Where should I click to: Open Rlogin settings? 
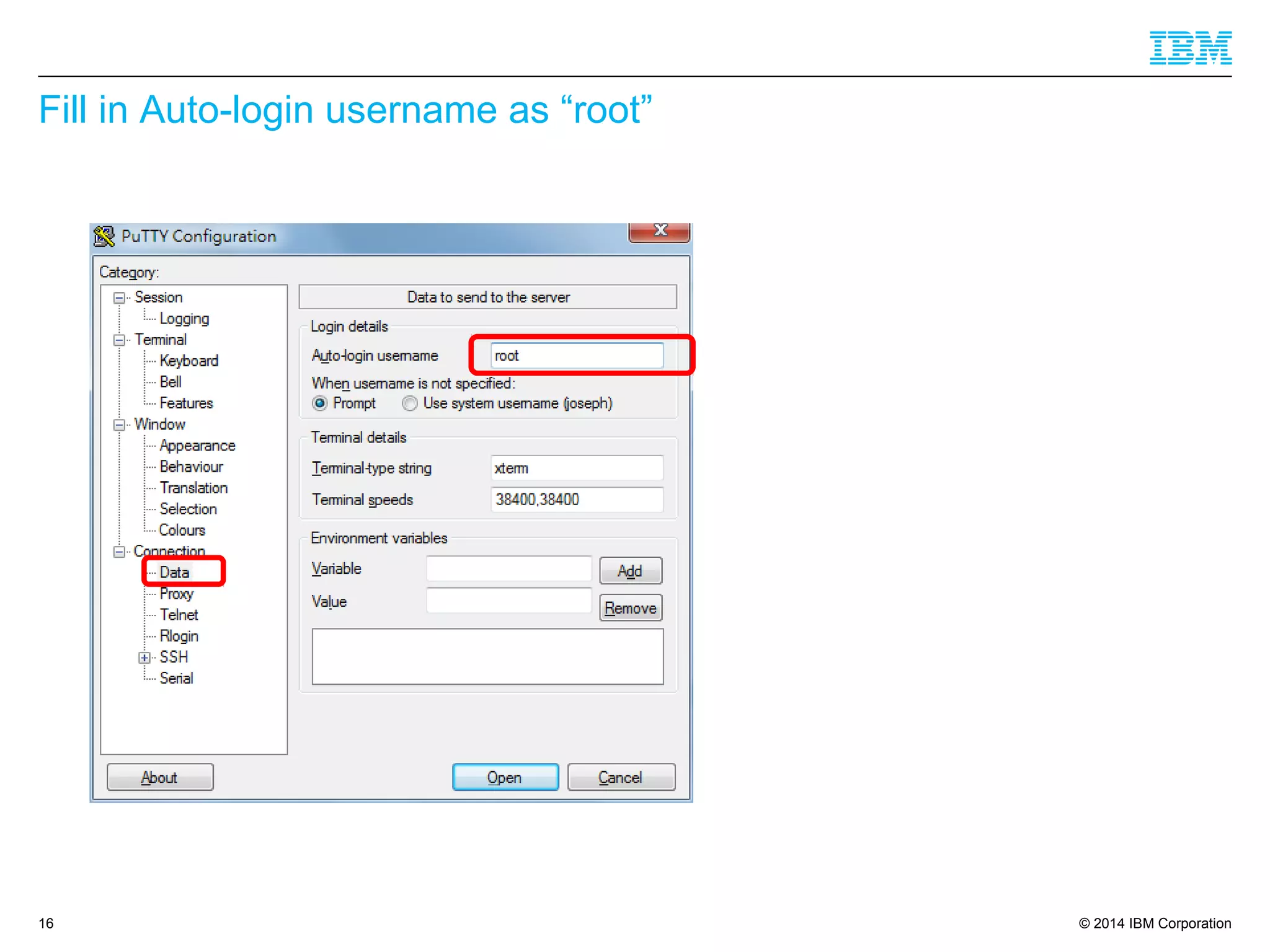pos(179,636)
